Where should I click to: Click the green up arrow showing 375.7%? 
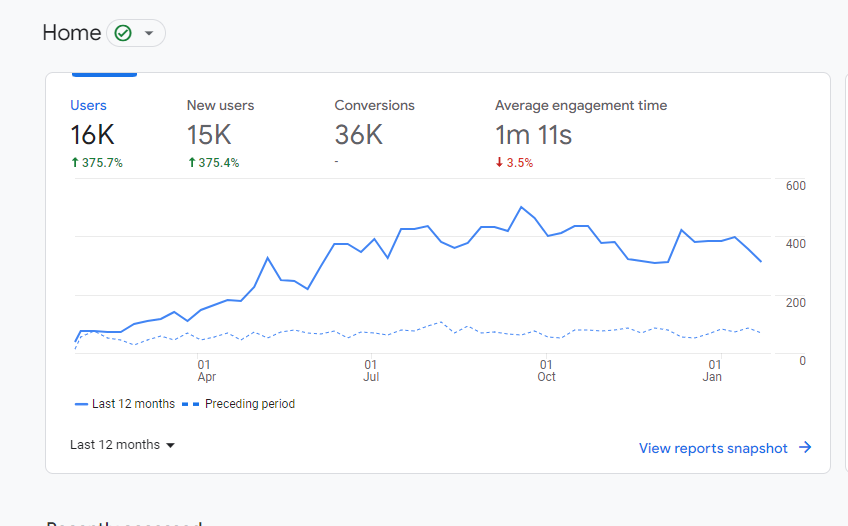[x=74, y=163]
